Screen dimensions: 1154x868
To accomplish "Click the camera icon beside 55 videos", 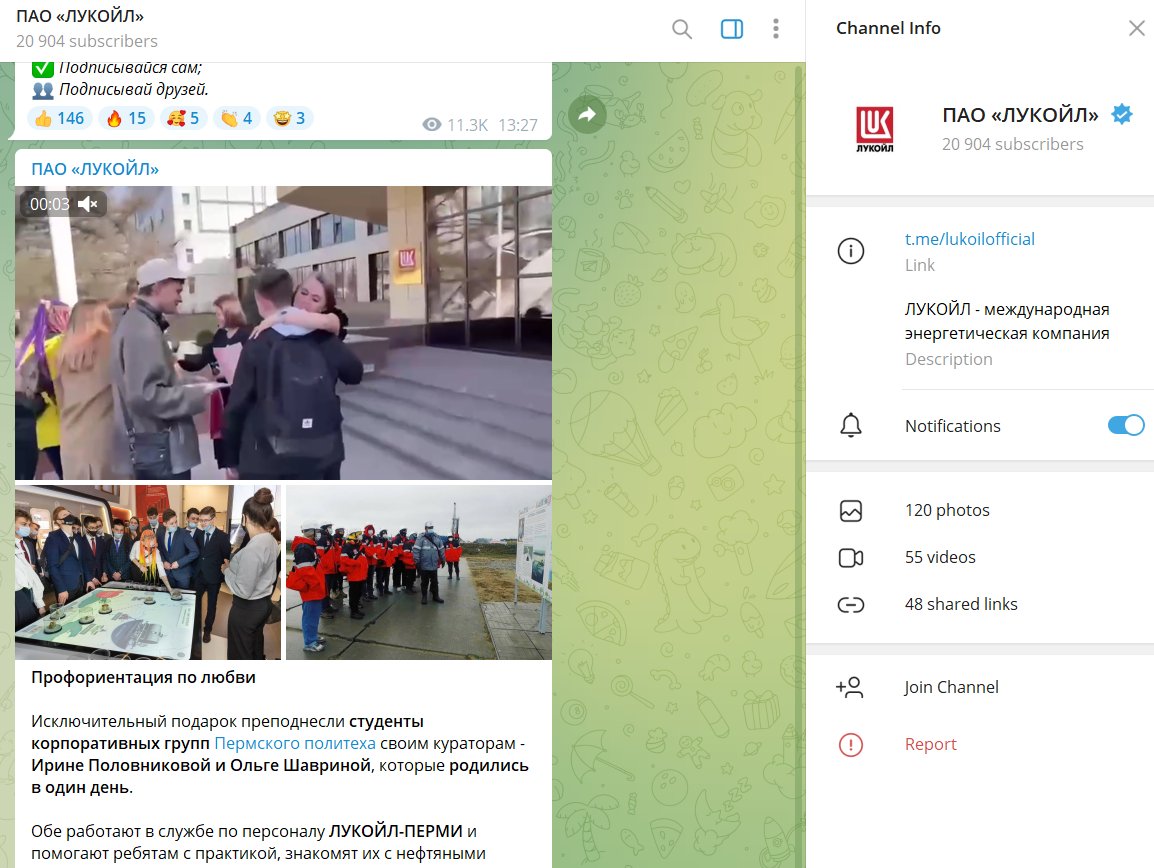I will coord(851,557).
